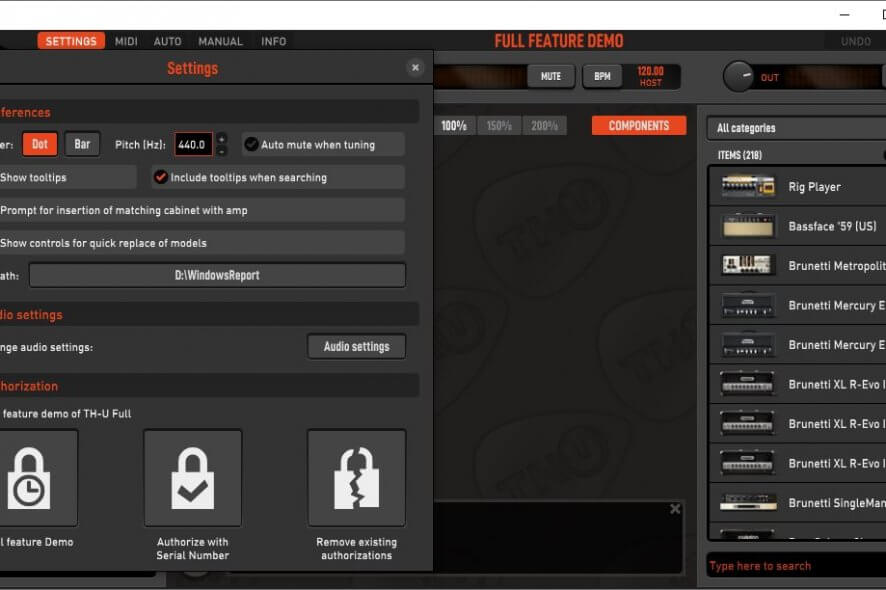Open the AUTO tab
886x590 pixels.
click(167, 41)
